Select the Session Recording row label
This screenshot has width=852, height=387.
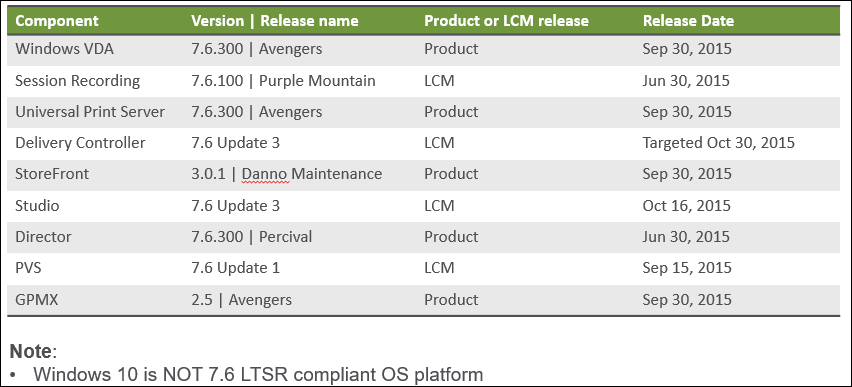[77, 80]
